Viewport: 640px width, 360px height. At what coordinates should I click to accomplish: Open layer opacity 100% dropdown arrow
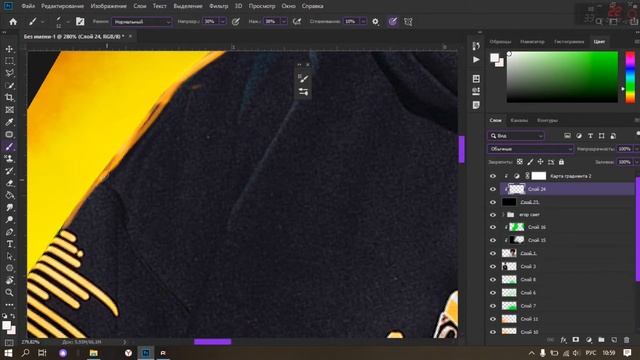coord(636,149)
